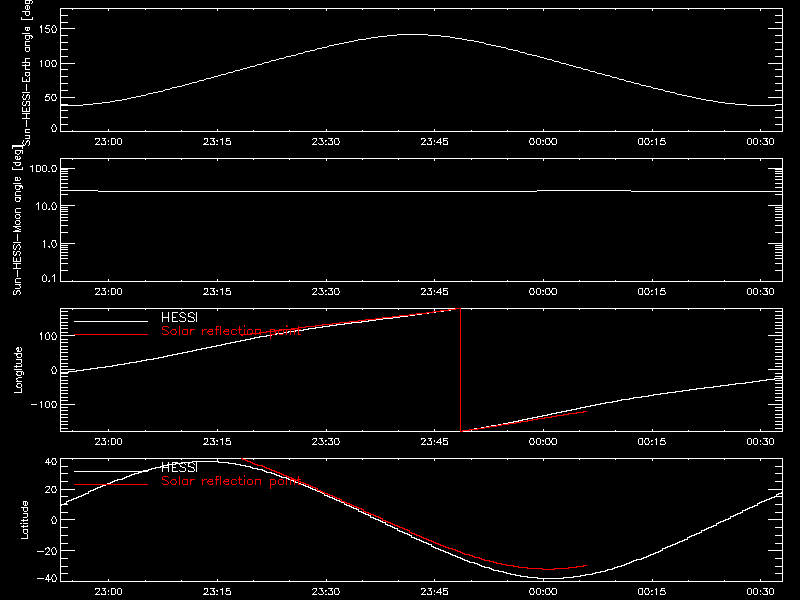Click 23:15 time label under Moon angle plot

click(217, 292)
